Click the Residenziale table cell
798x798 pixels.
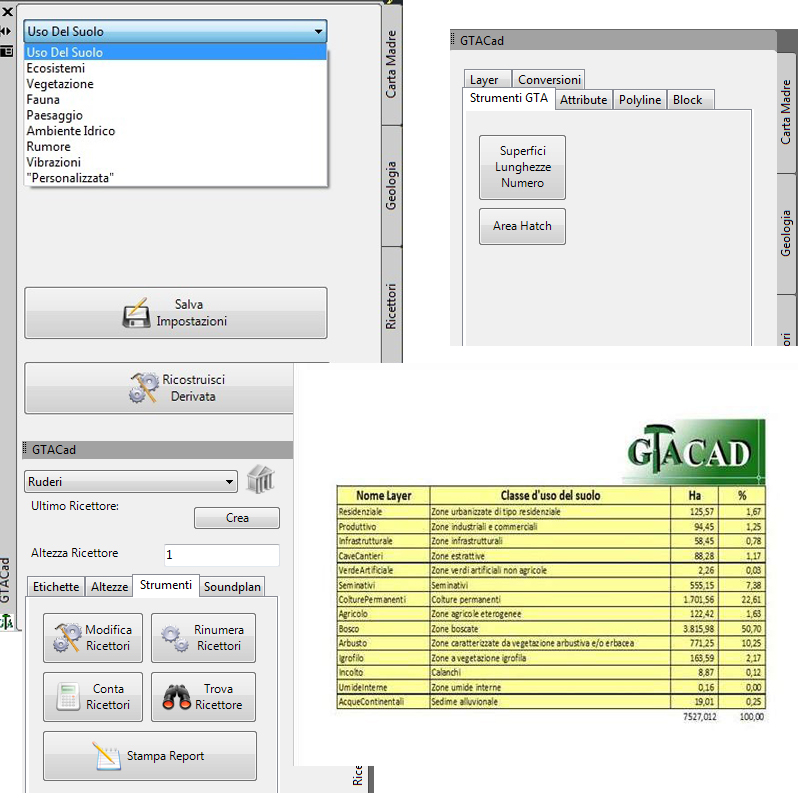pyautogui.click(x=384, y=511)
